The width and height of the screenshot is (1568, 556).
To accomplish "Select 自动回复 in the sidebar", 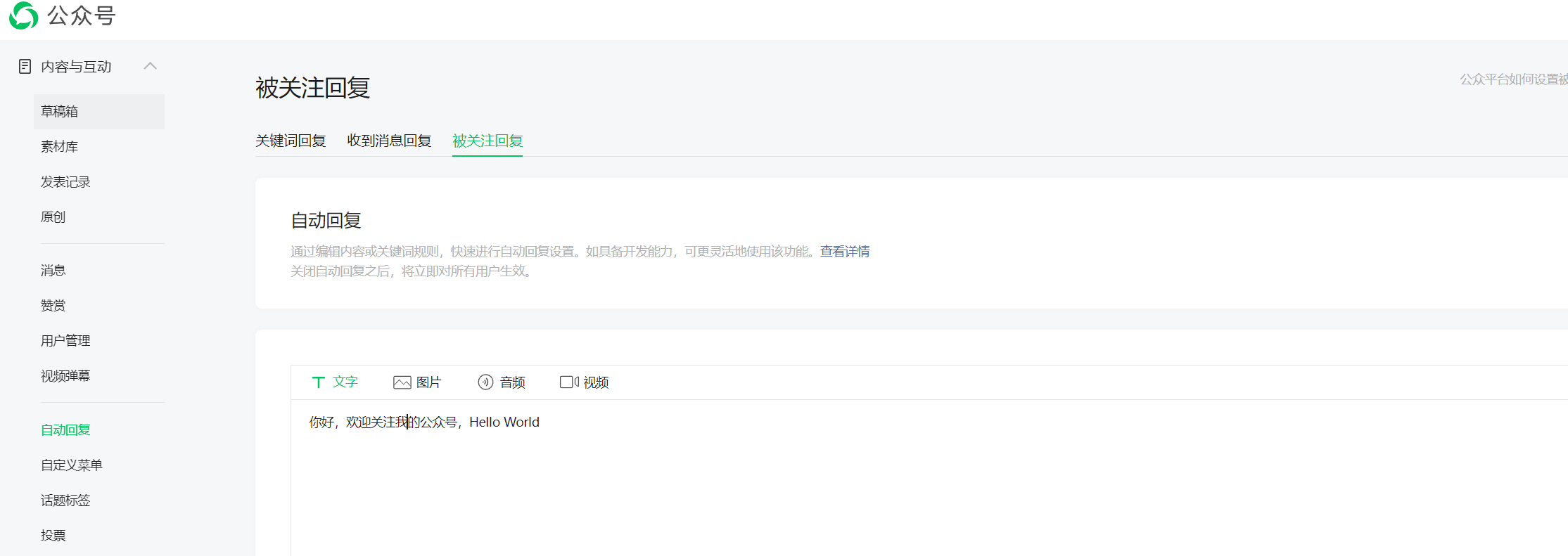I will click(65, 430).
